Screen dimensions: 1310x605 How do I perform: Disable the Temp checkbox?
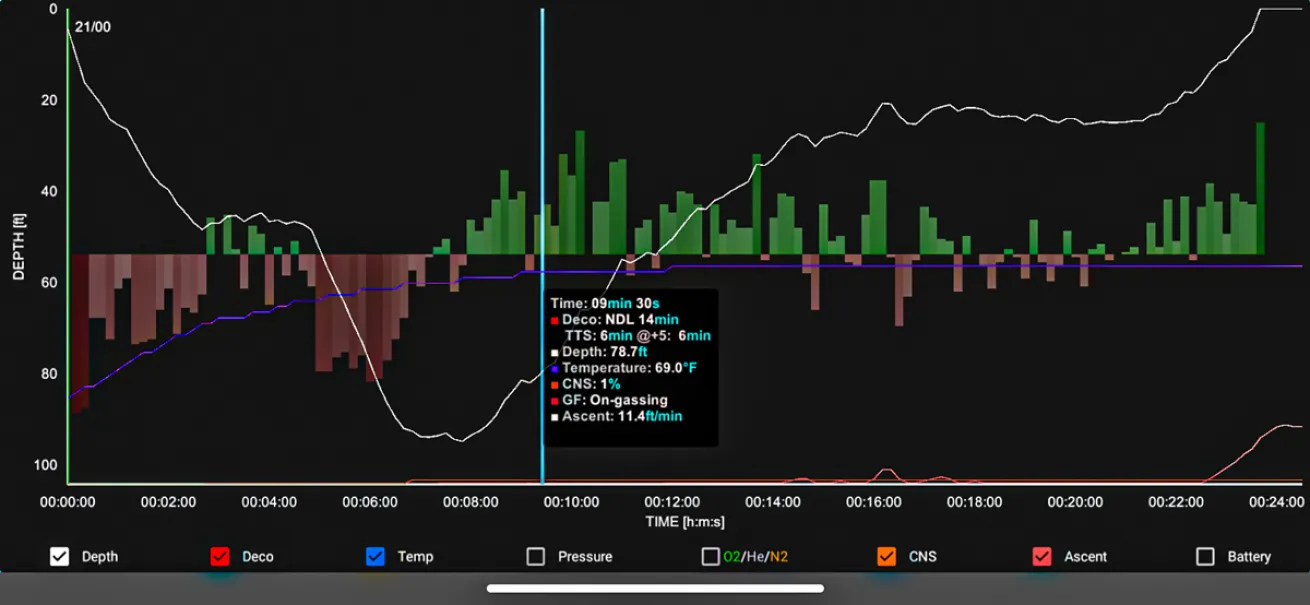(376, 557)
